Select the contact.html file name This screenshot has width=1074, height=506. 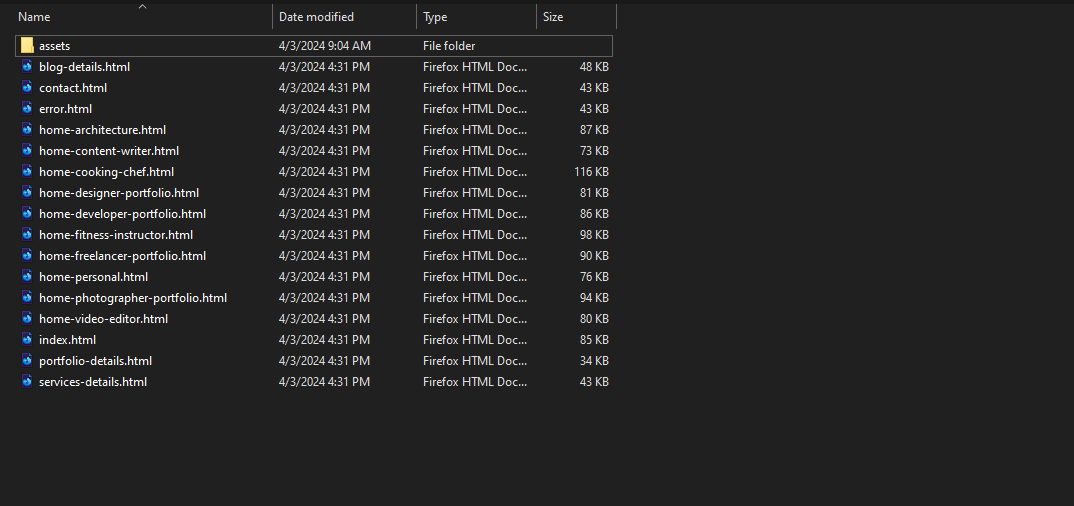click(73, 88)
